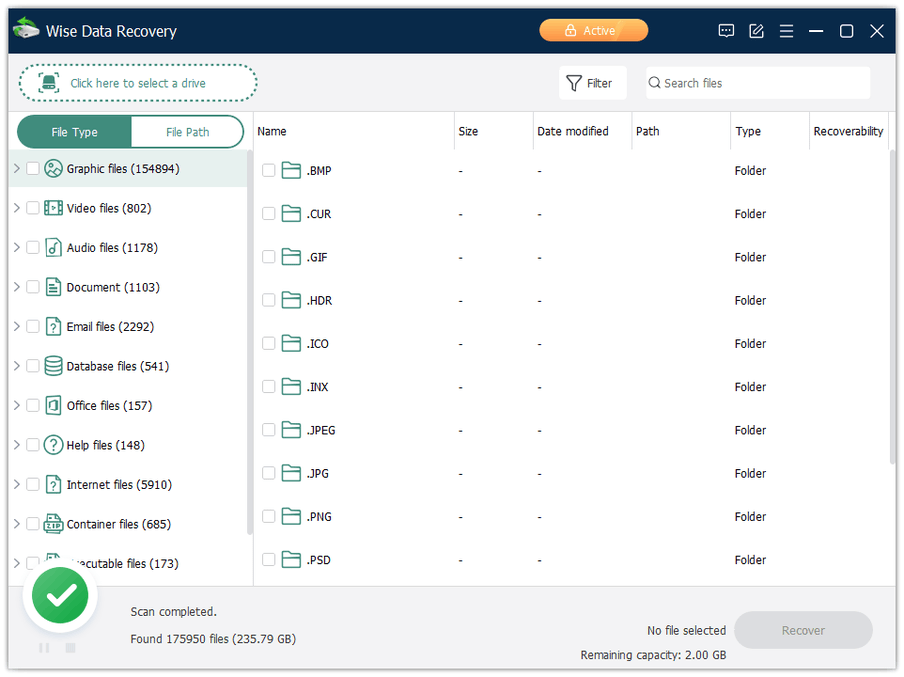Sort by the Type column header
Viewport: 904px width, 677px height.
pos(770,131)
